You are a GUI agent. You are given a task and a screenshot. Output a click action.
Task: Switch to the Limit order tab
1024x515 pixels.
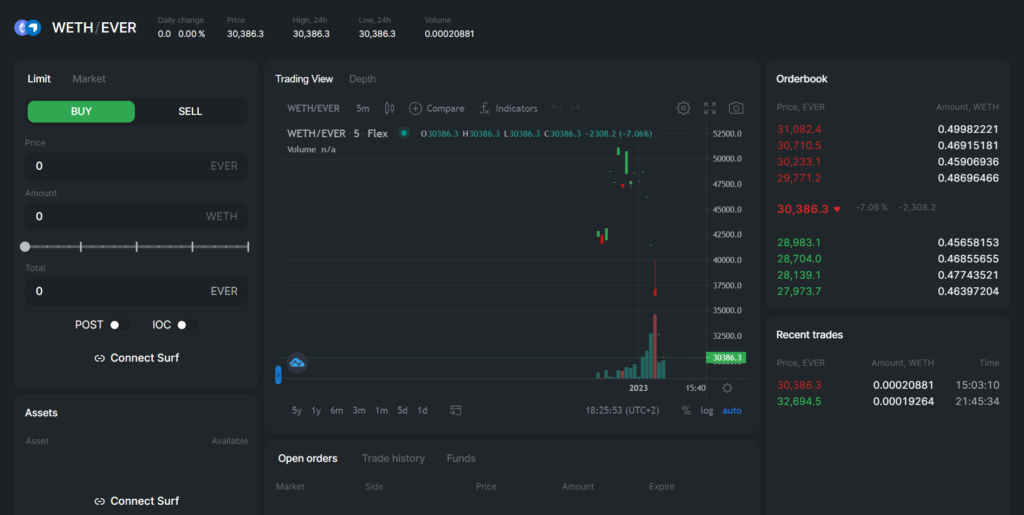point(39,79)
